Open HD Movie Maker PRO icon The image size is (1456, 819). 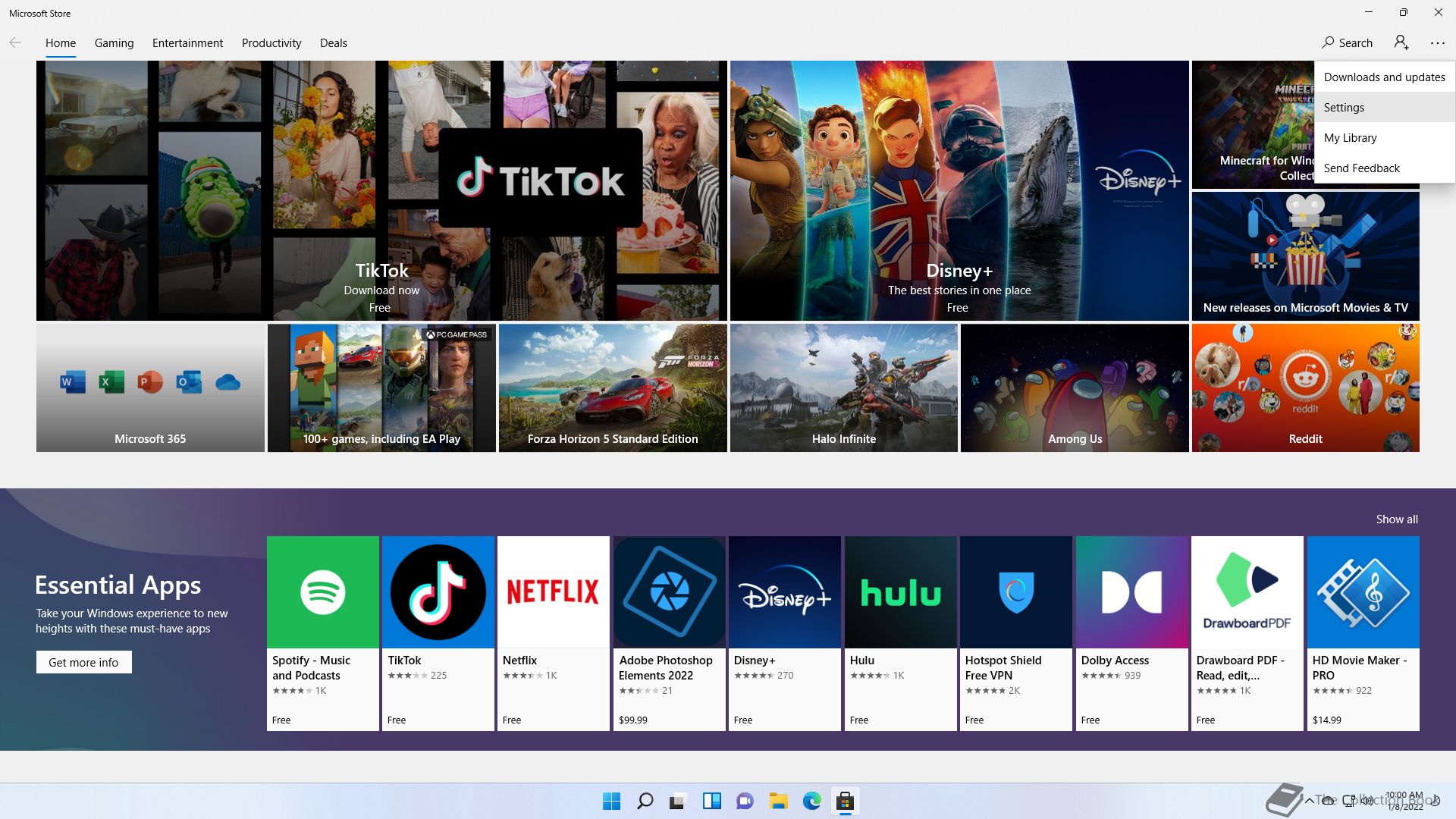pyautogui.click(x=1363, y=591)
